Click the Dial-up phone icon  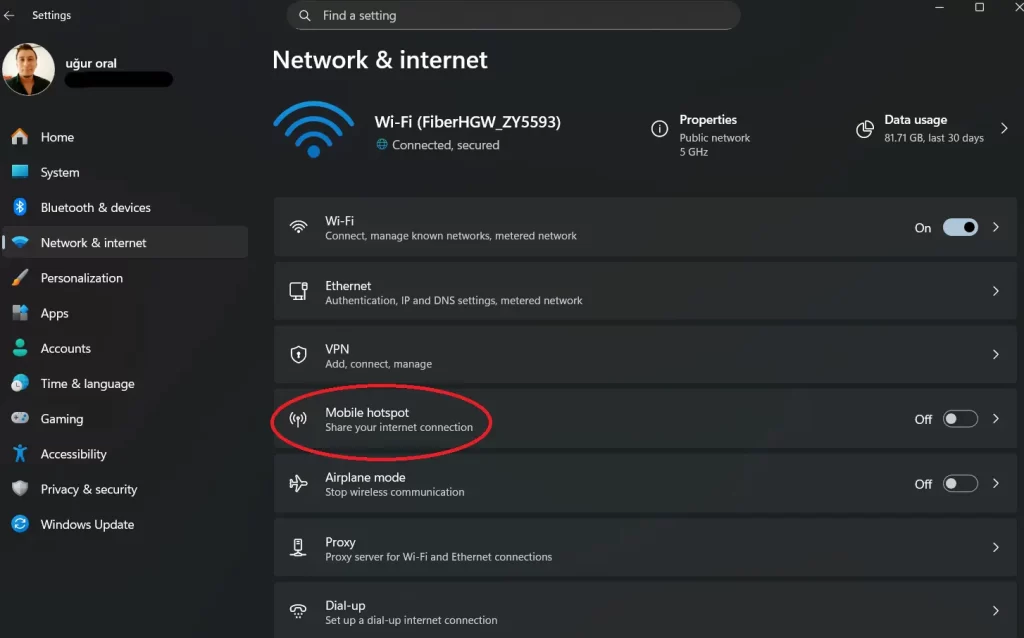pos(298,611)
